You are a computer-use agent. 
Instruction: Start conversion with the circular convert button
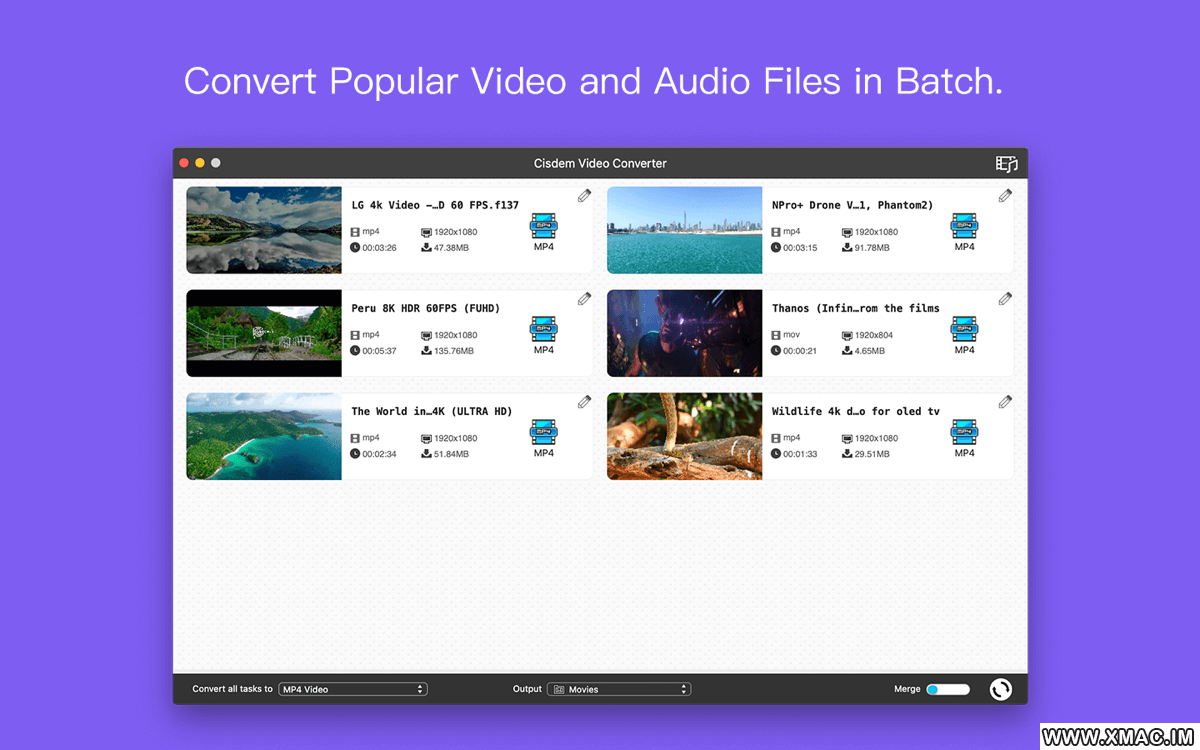point(1000,689)
